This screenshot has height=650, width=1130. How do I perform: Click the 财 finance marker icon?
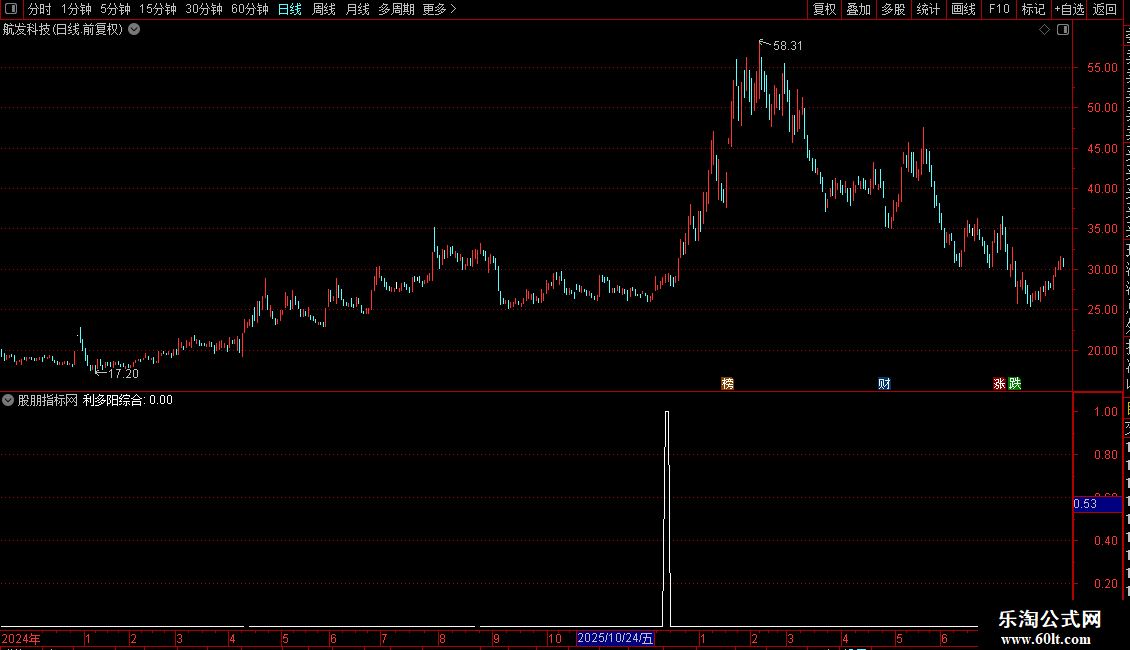pos(884,383)
